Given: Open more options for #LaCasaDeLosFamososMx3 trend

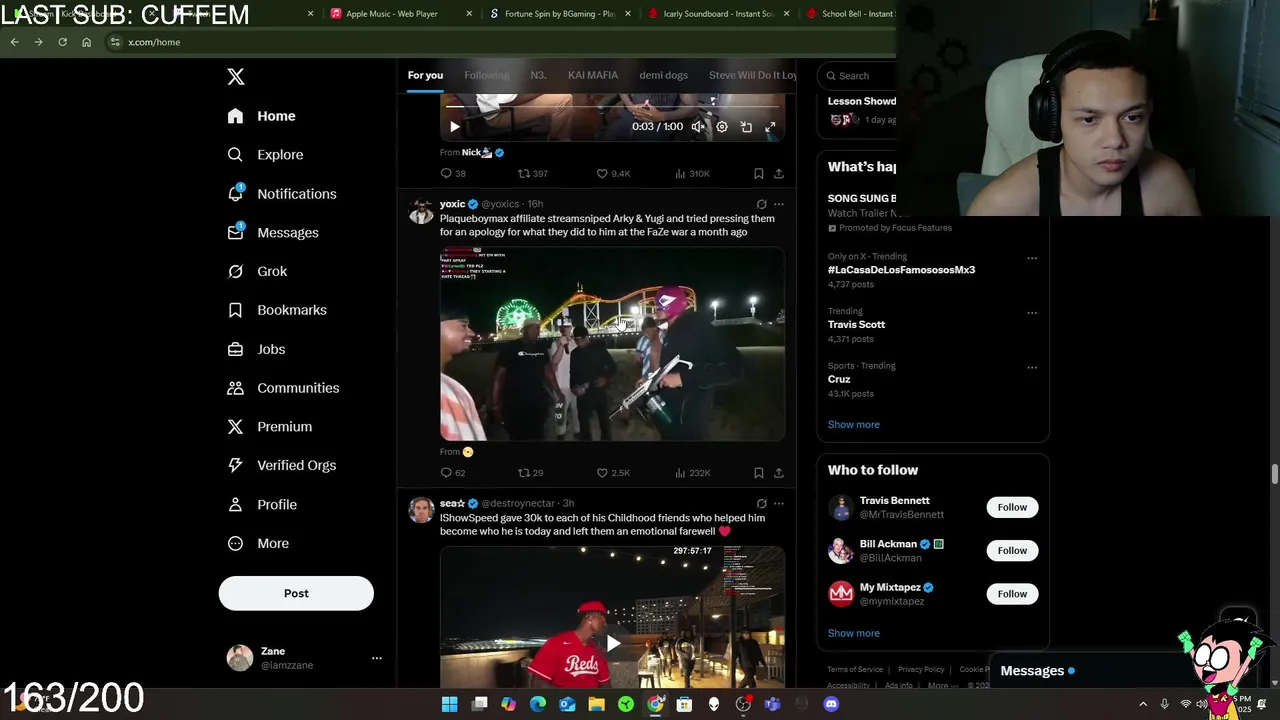Looking at the screenshot, I should (x=1032, y=258).
